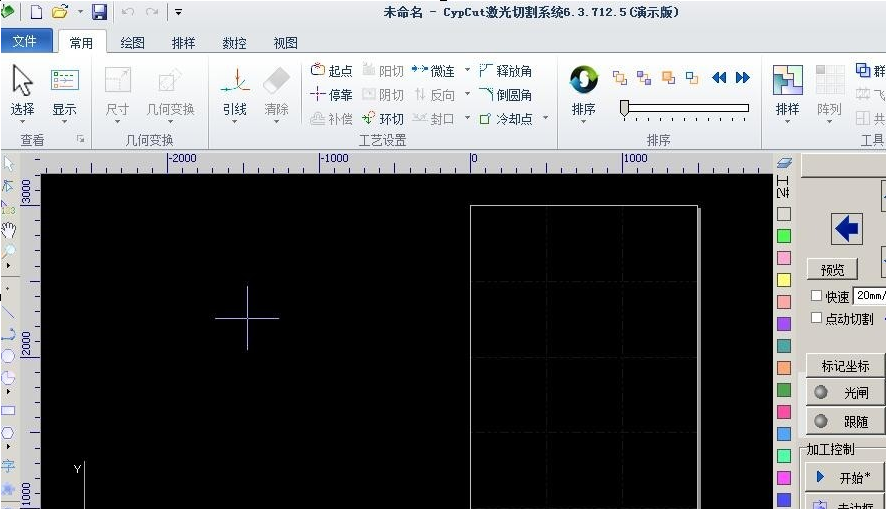Toggle the 跟随 (Follow) button
Screen dimensions: 886x509
click(x=845, y=421)
